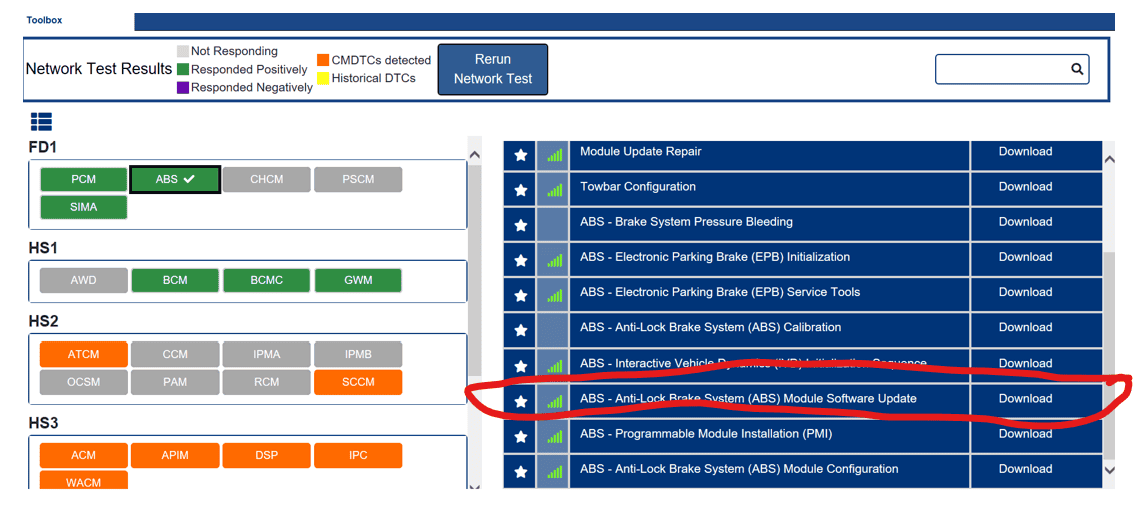Star the EPB Service Tools row
This screenshot has width=1146, height=512.
(x=520, y=295)
